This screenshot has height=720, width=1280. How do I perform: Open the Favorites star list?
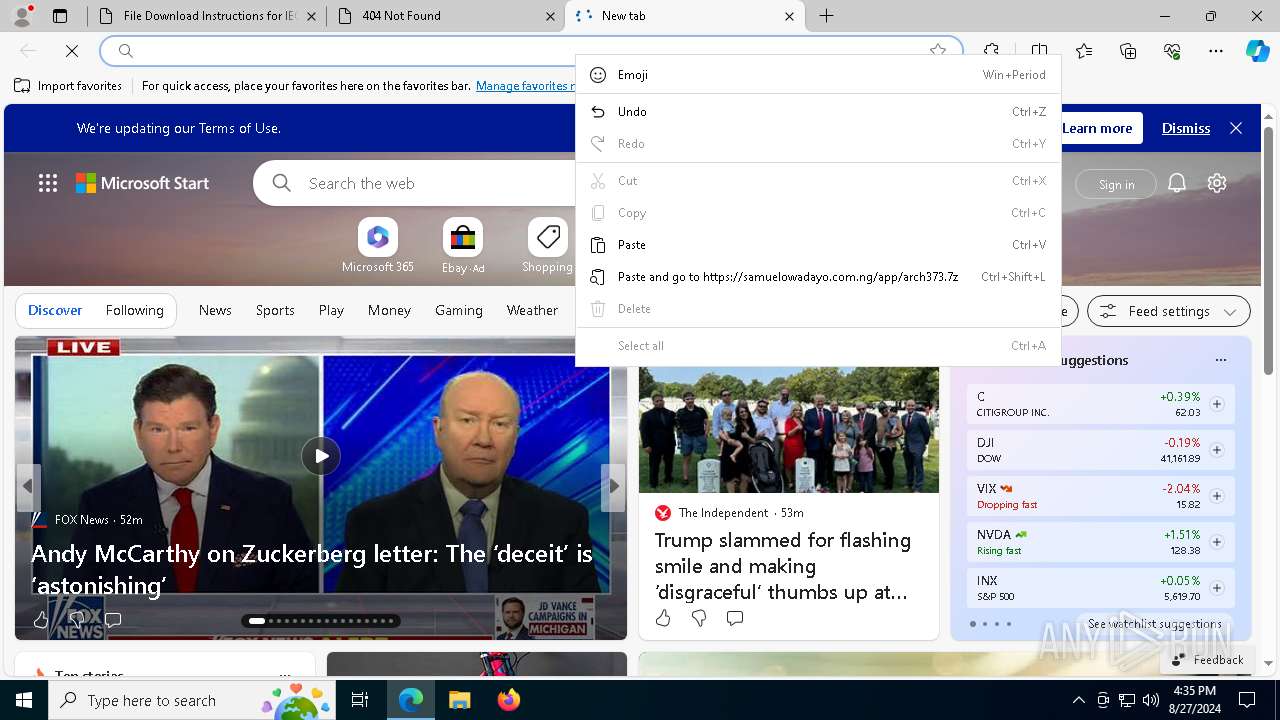(1084, 51)
